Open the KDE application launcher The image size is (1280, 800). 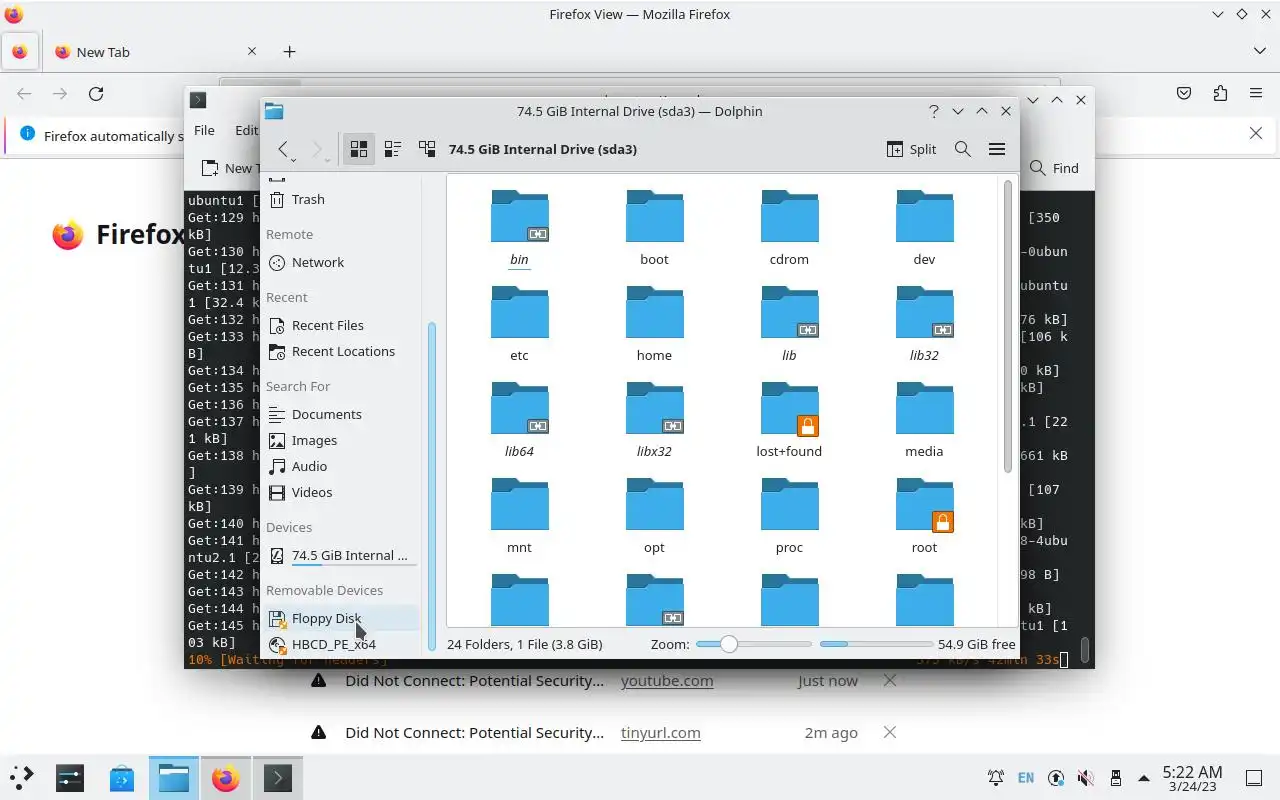point(21,777)
